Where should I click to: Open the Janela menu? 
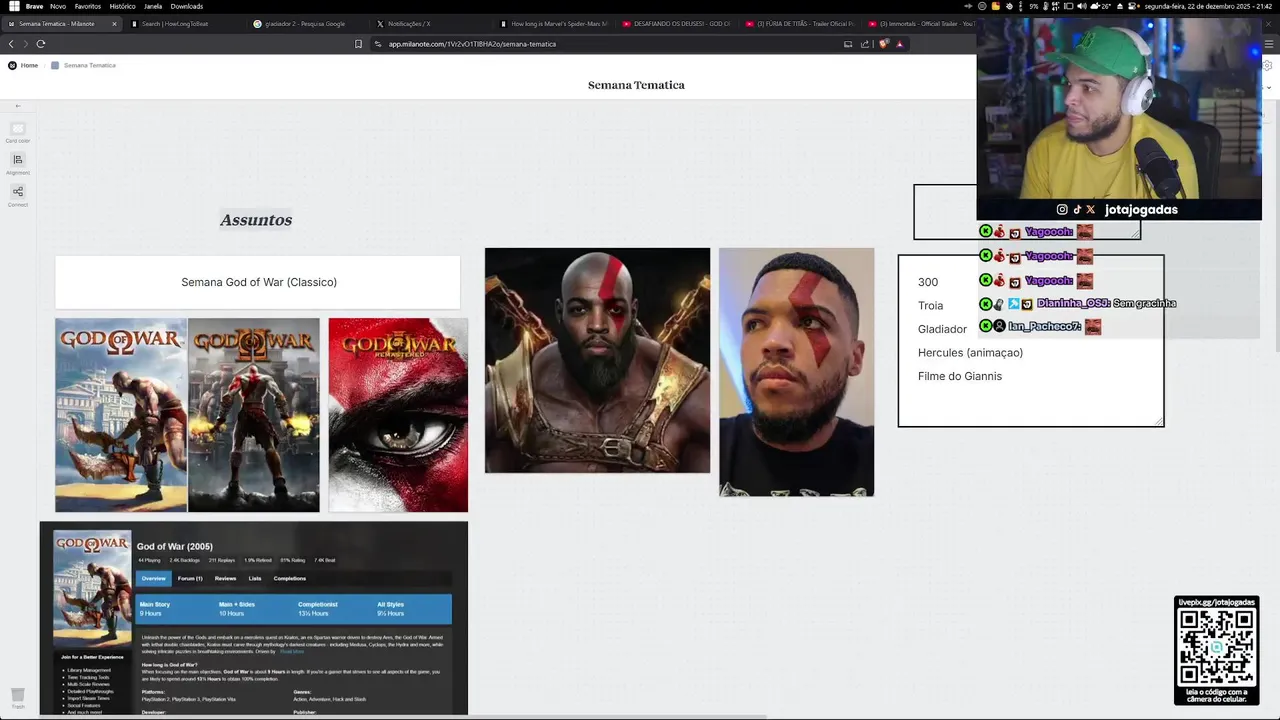click(153, 6)
